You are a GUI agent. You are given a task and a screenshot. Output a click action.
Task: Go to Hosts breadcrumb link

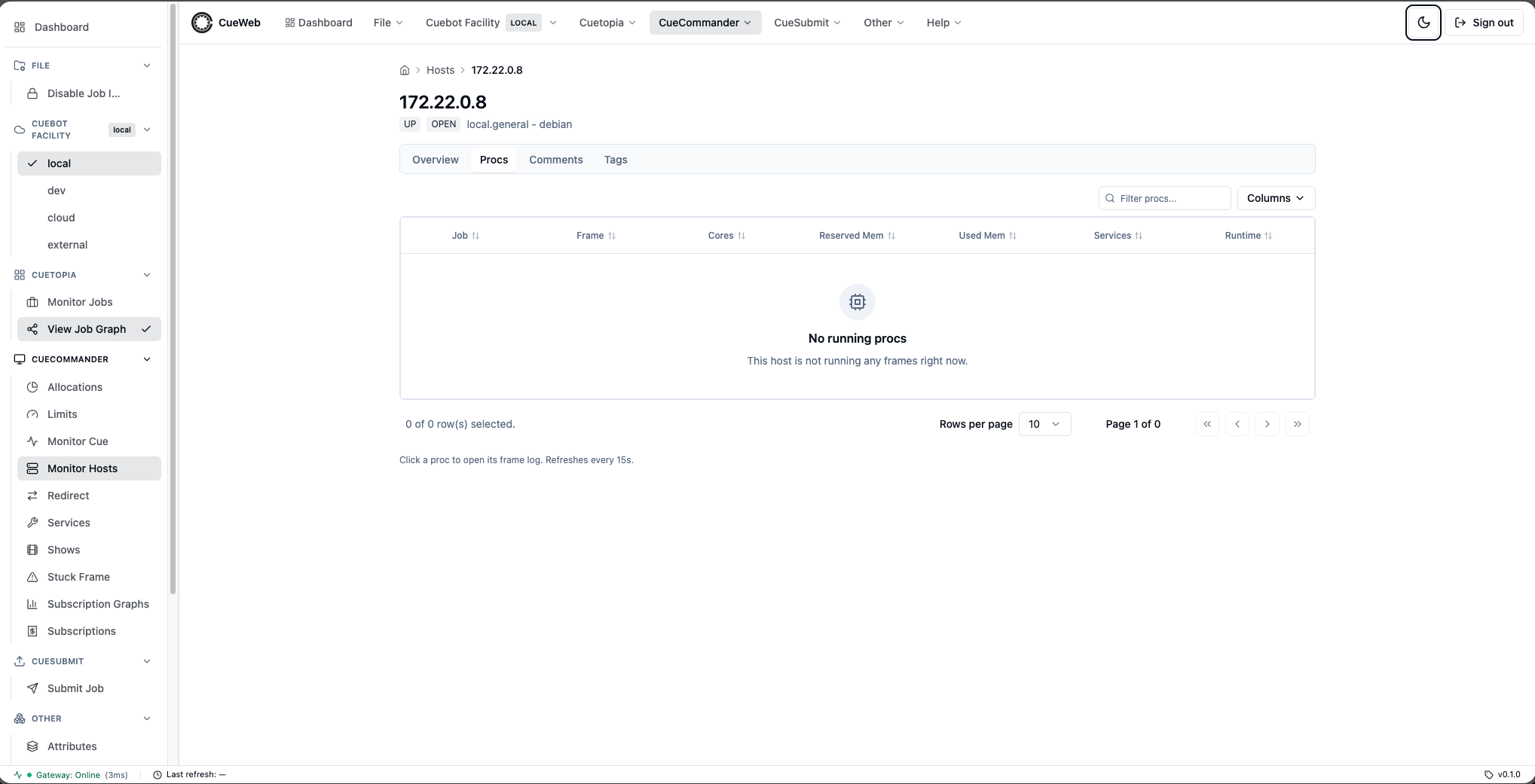[x=440, y=70]
